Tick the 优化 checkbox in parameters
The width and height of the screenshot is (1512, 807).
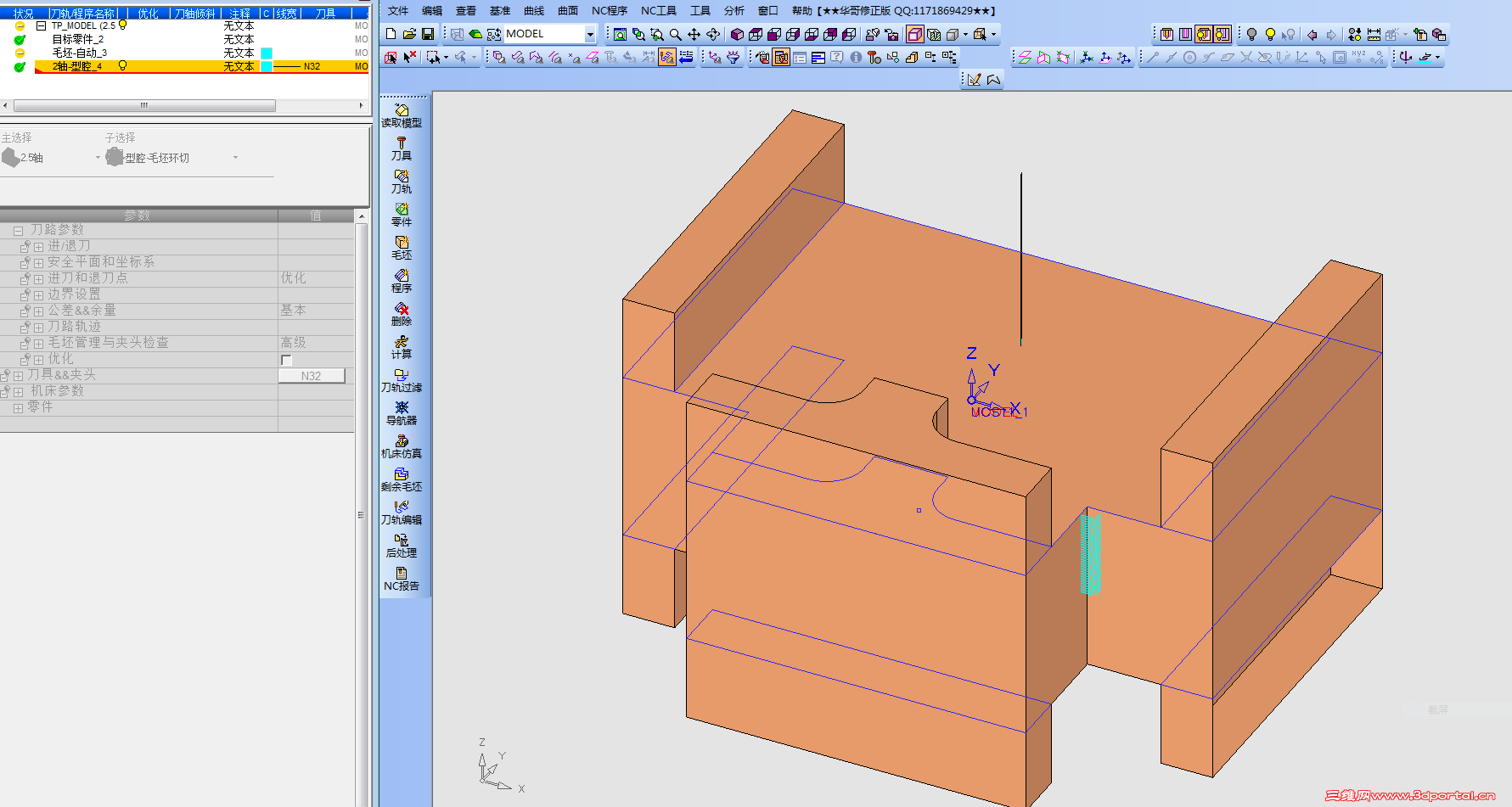click(x=286, y=360)
